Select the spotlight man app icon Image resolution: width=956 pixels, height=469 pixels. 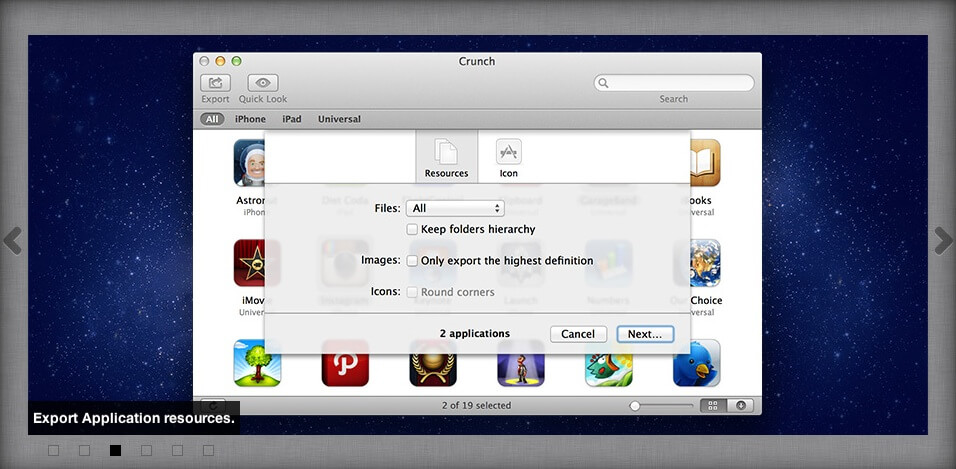point(521,363)
